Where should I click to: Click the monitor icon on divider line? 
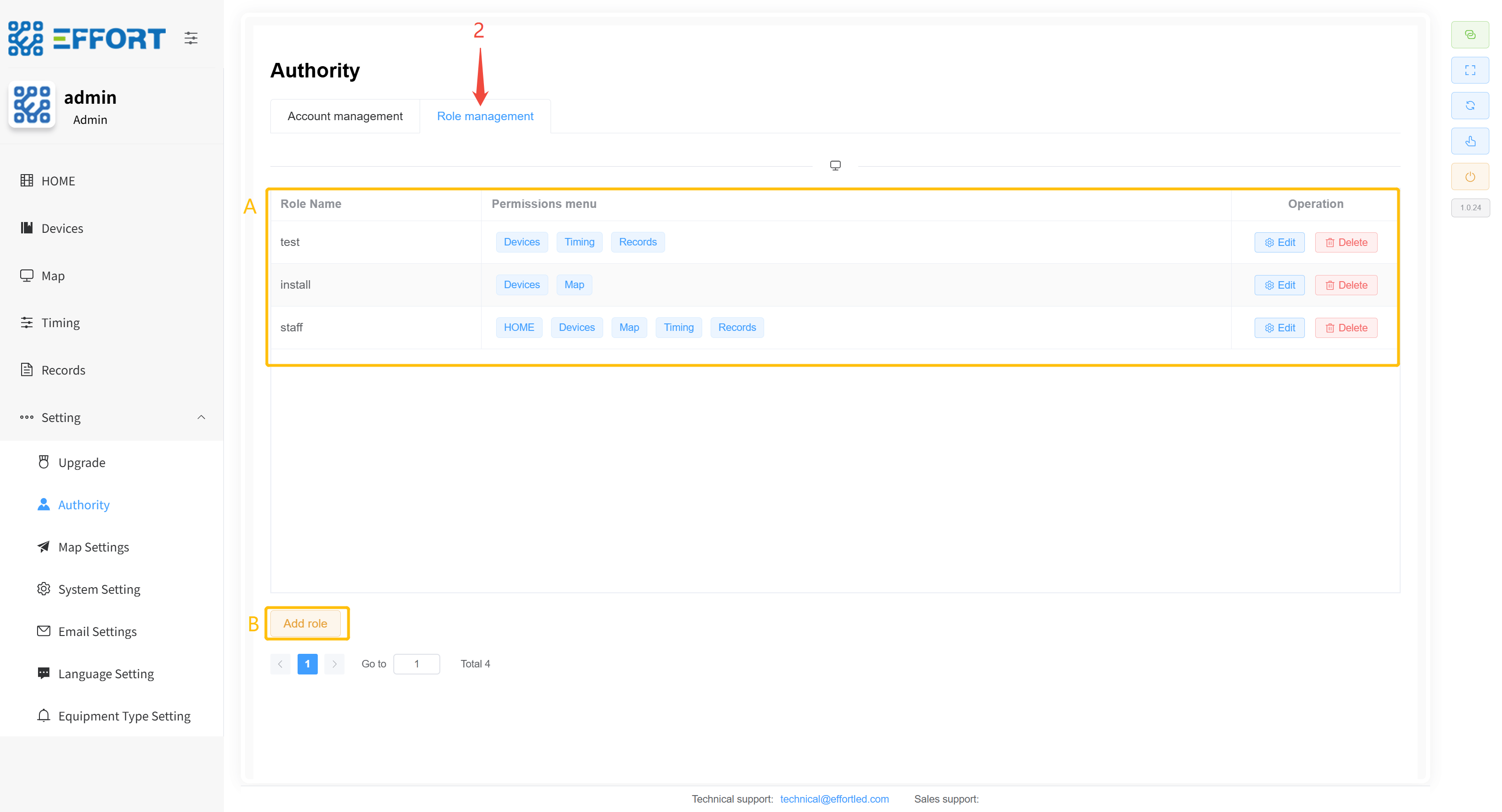(835, 166)
